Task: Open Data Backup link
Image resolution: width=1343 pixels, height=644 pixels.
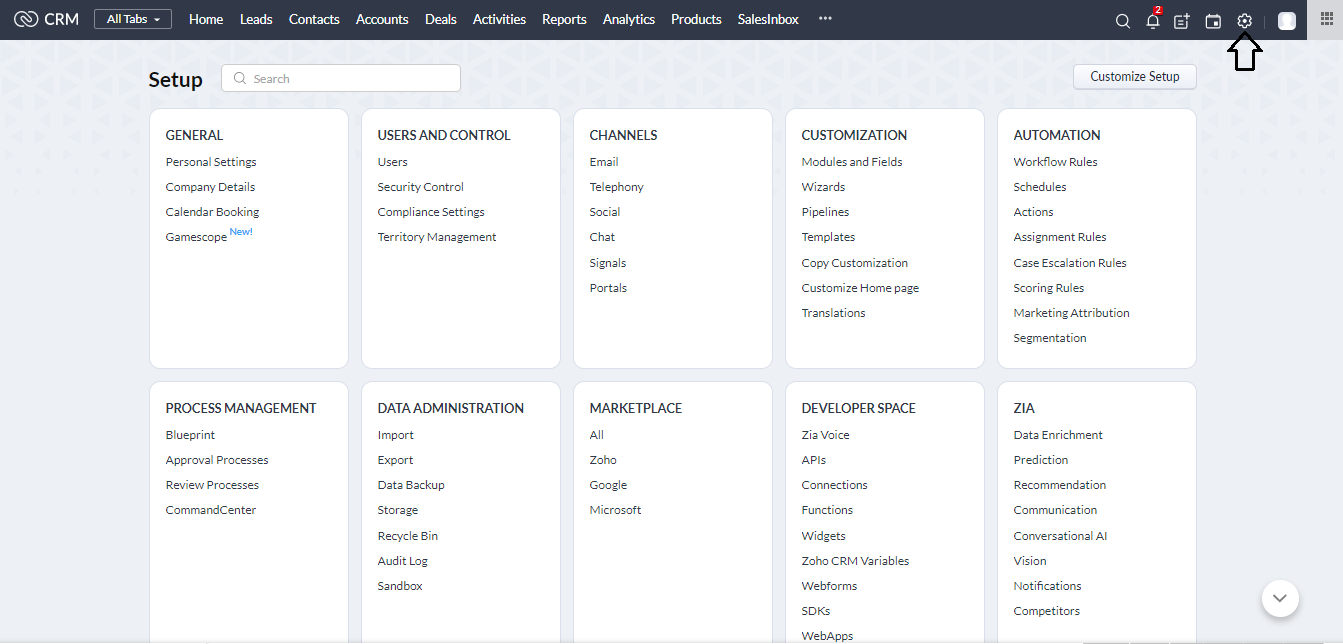Action: coord(411,485)
